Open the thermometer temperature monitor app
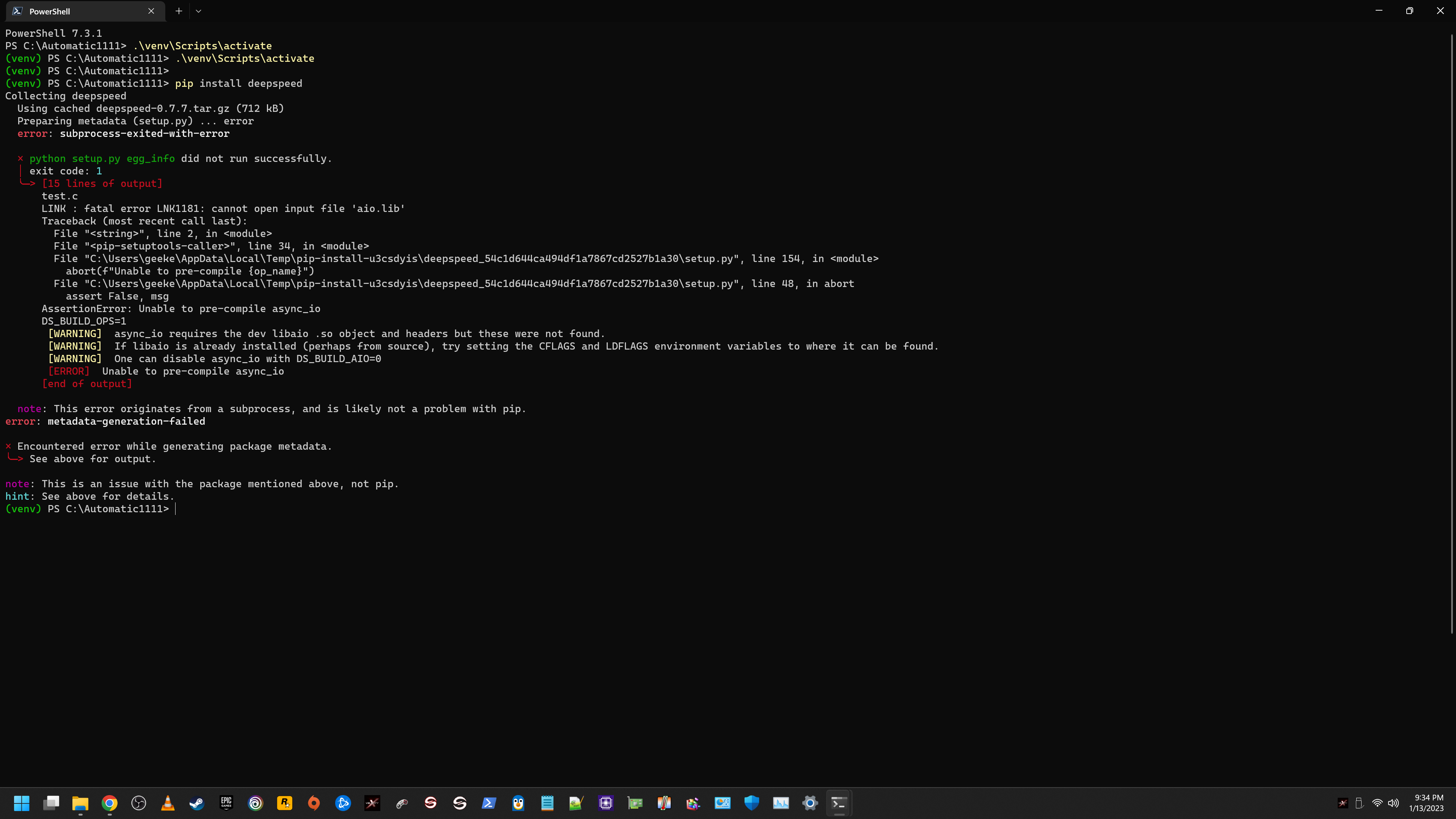The width and height of the screenshot is (1456, 819). [x=664, y=803]
